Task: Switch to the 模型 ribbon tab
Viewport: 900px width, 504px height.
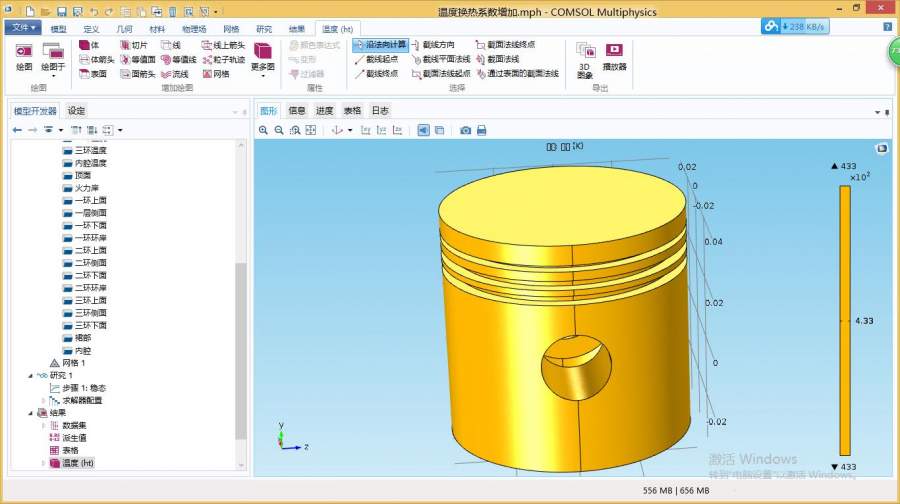Action: coord(58,29)
